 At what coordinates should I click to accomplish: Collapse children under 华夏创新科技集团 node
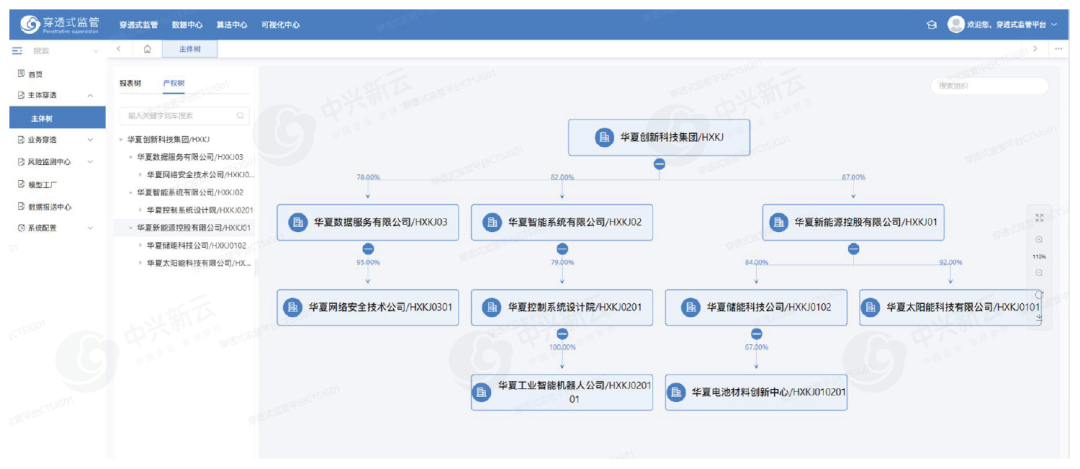pos(659,164)
